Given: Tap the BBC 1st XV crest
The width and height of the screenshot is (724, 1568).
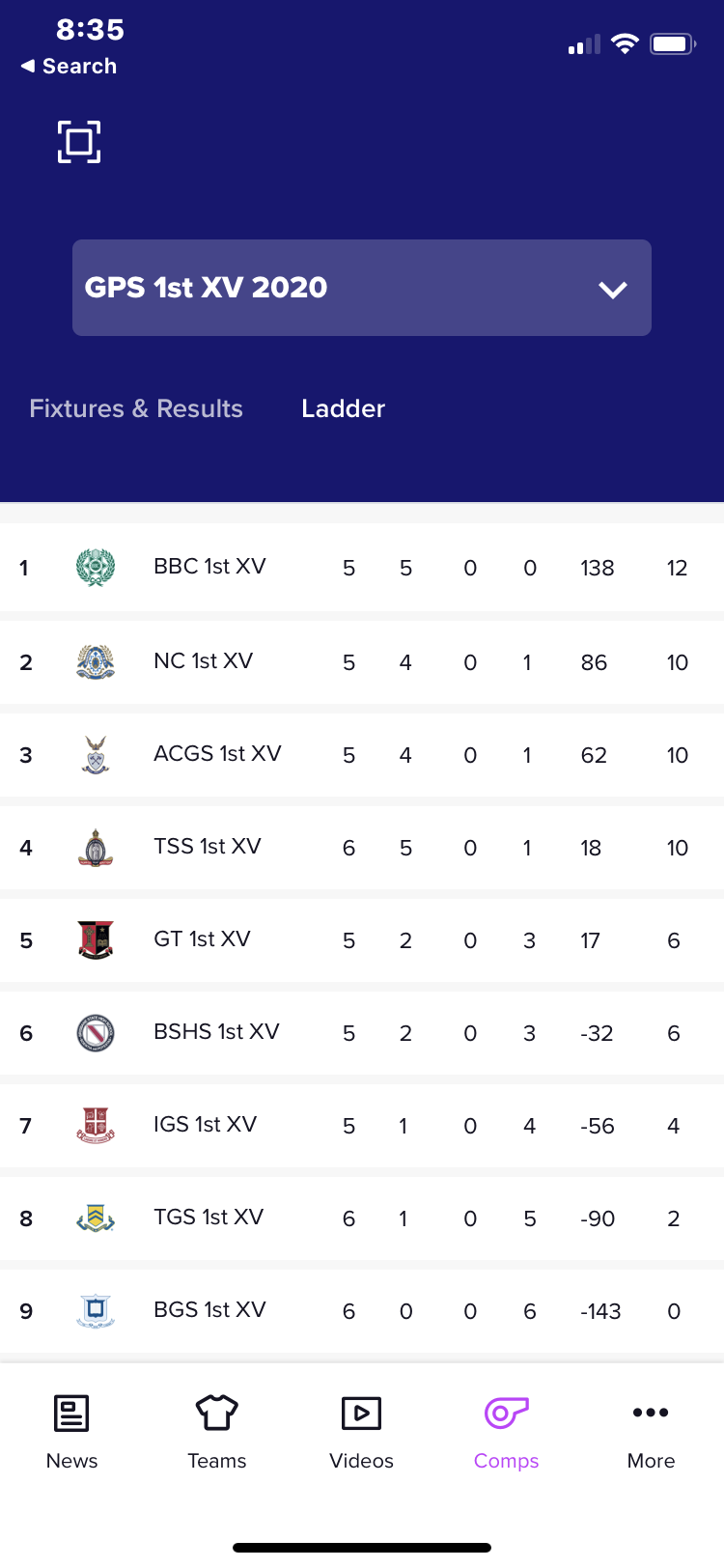Looking at the screenshot, I should tap(96, 568).
